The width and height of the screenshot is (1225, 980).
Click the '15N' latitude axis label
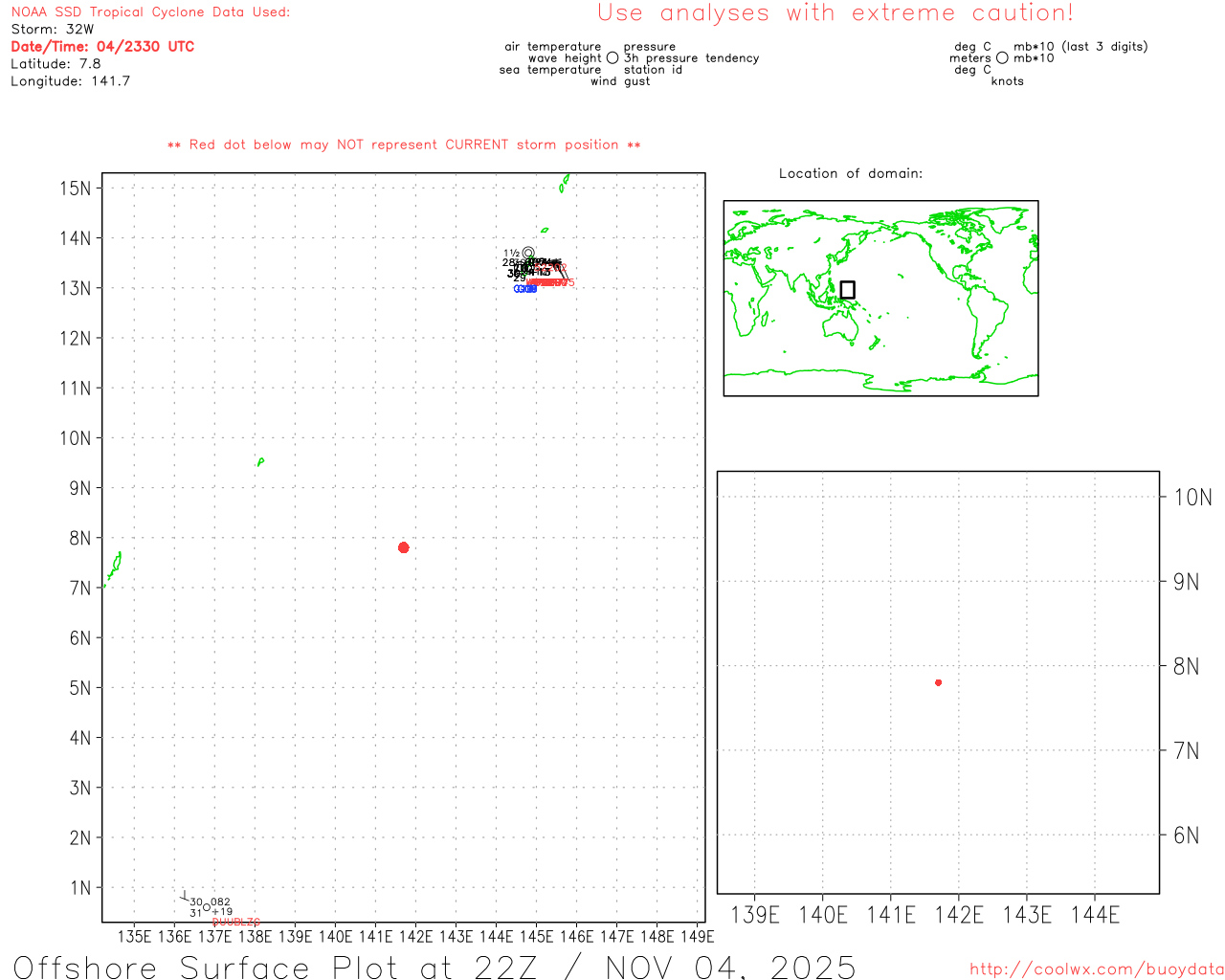[75, 188]
